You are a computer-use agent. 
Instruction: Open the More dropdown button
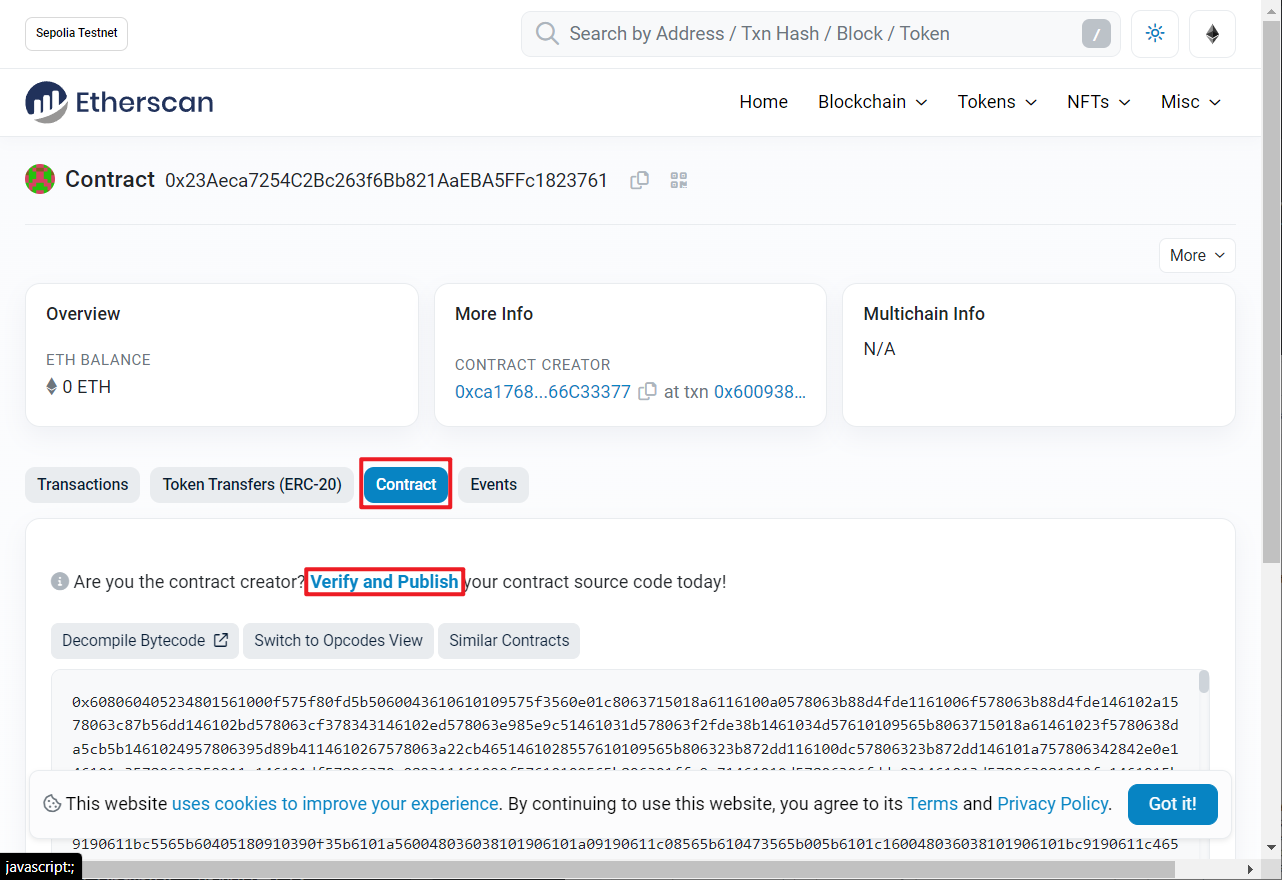pyautogui.click(x=1196, y=255)
